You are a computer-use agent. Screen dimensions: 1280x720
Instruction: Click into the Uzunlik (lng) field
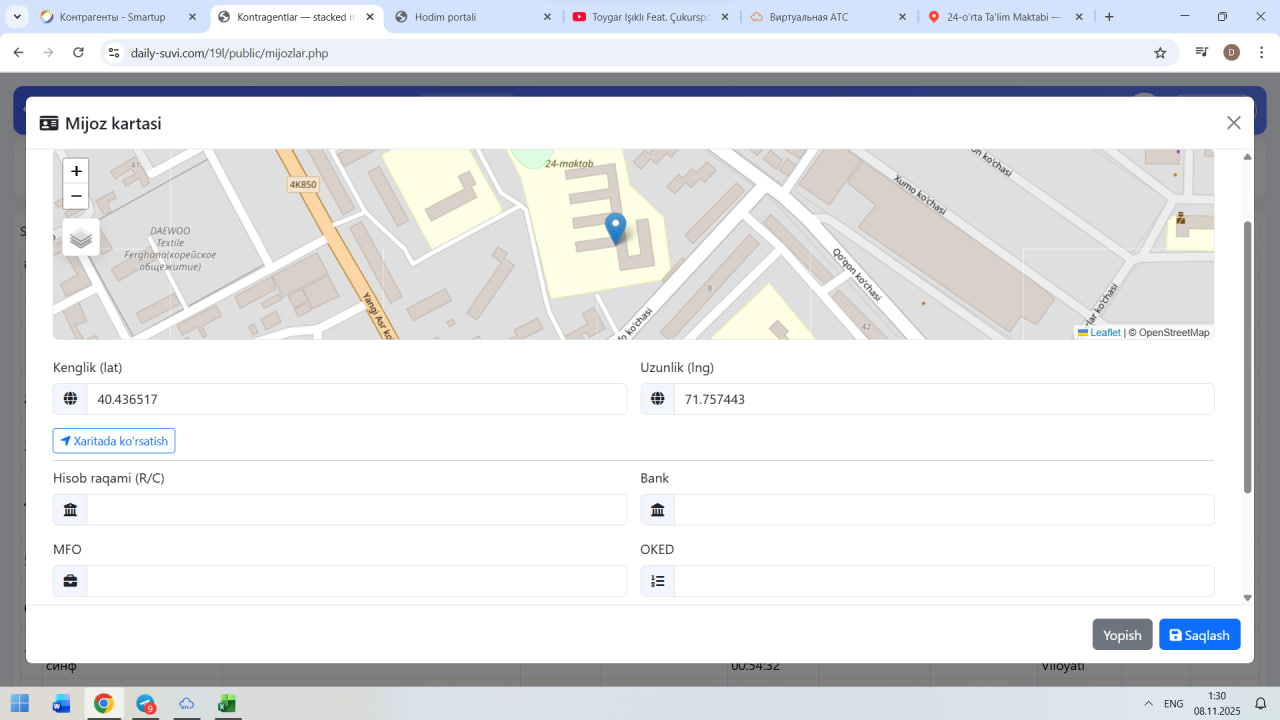coord(943,399)
